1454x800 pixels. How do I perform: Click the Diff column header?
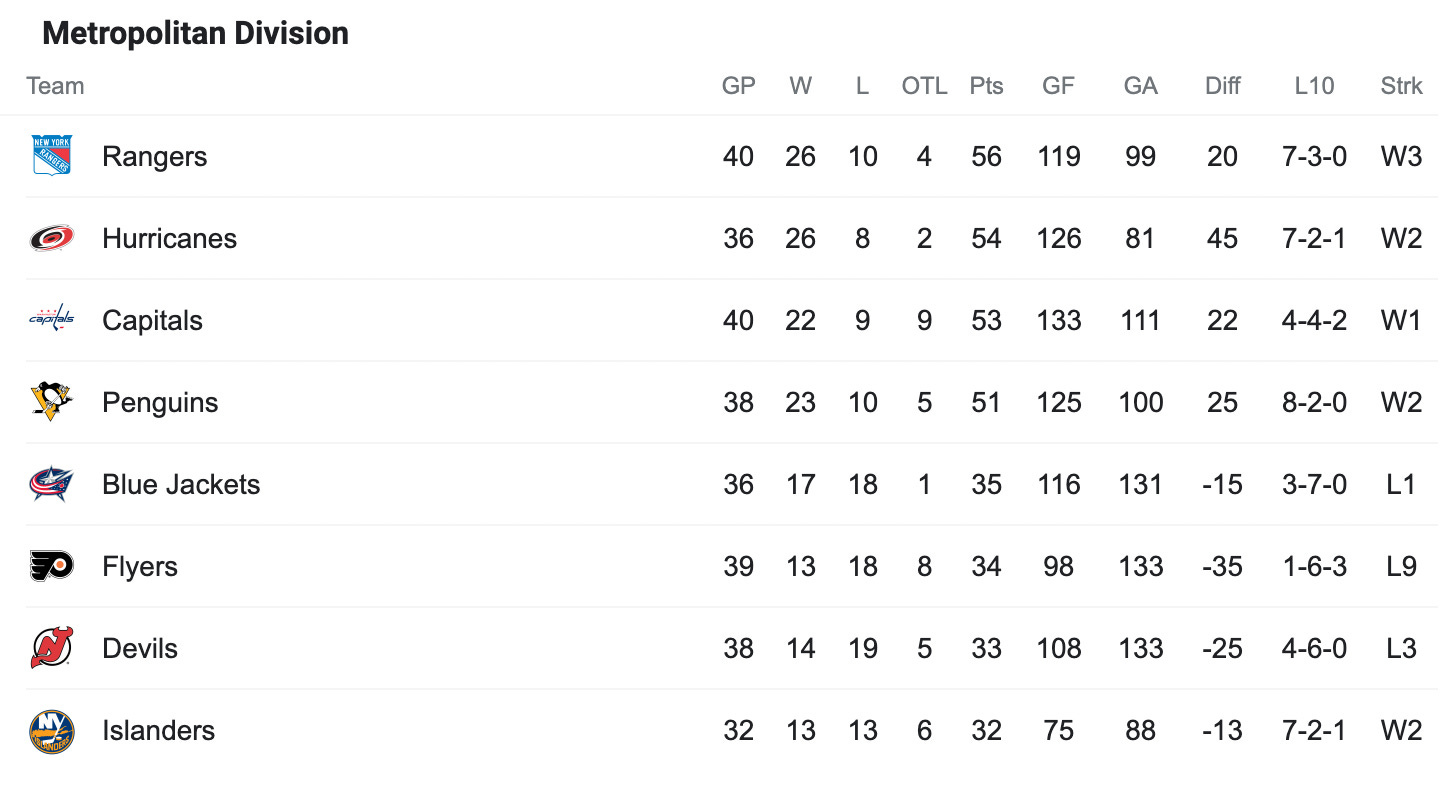[x=1222, y=86]
